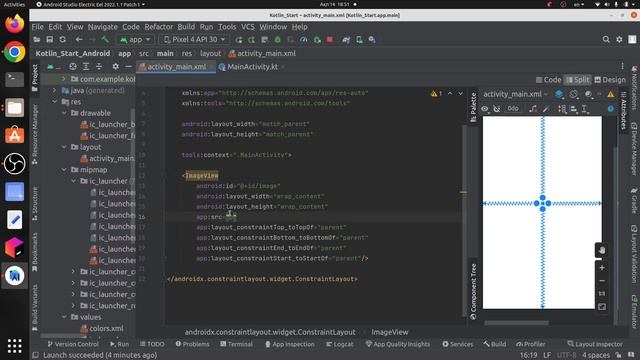Run the app with the green Run icon
Screen dimensions: 640x360
(238, 40)
